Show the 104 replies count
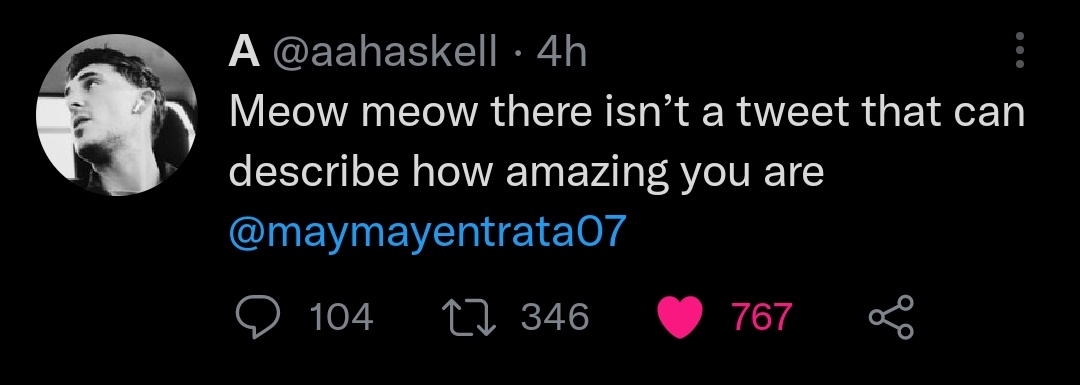The width and height of the screenshot is (1080, 385). (342, 318)
